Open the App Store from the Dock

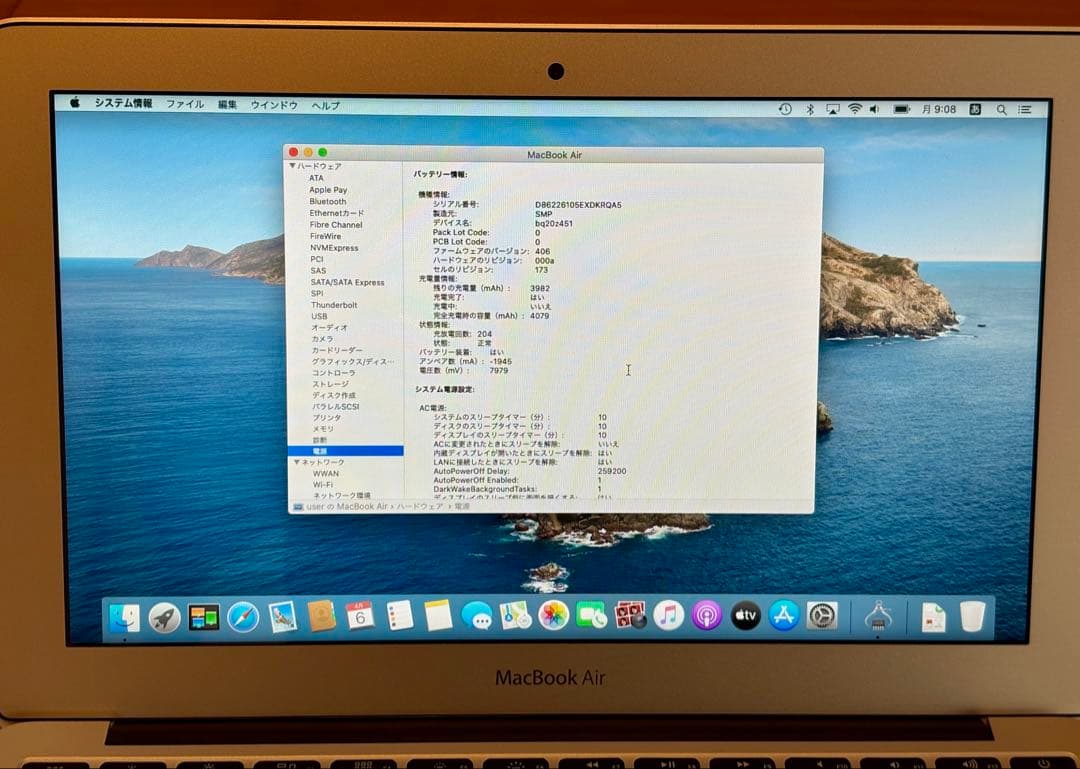point(781,617)
